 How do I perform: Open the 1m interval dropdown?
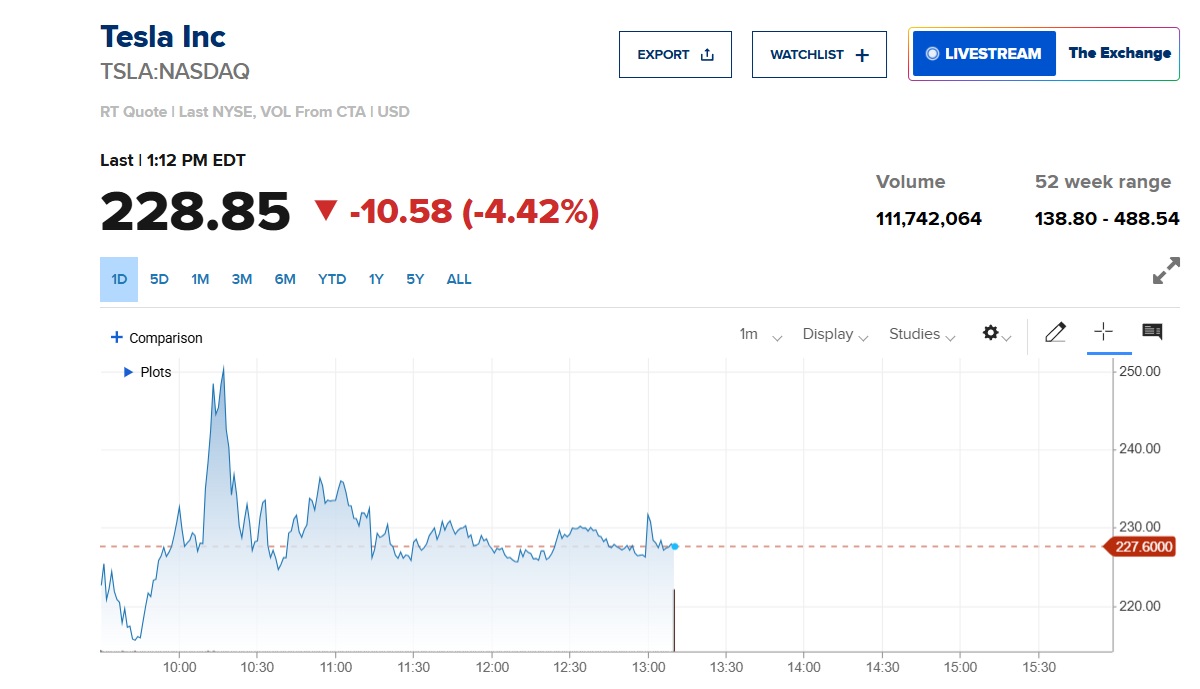click(x=760, y=334)
